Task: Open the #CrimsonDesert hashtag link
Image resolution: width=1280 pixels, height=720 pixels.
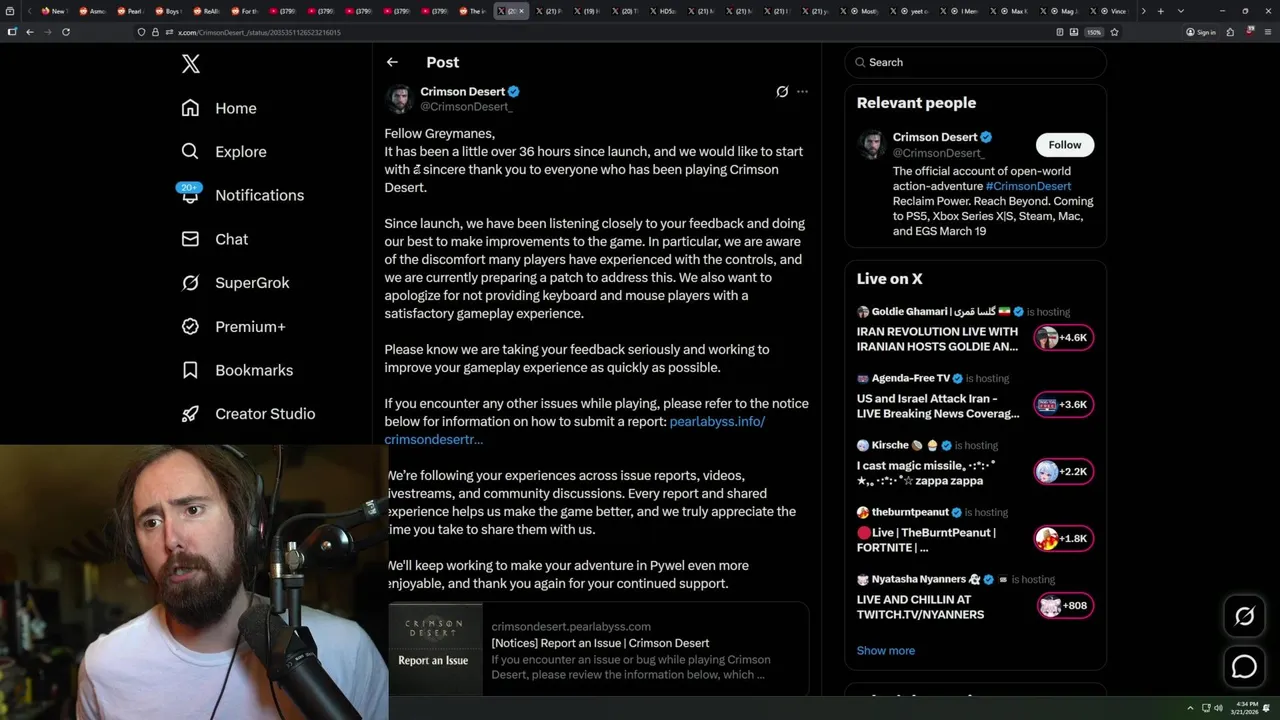Action: point(1028,186)
